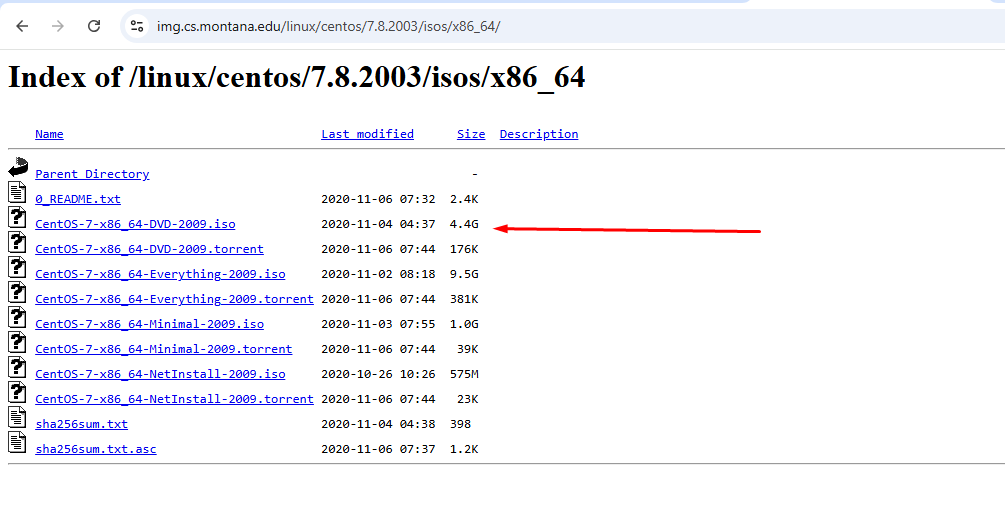Open the Parent Directory link

click(92, 174)
